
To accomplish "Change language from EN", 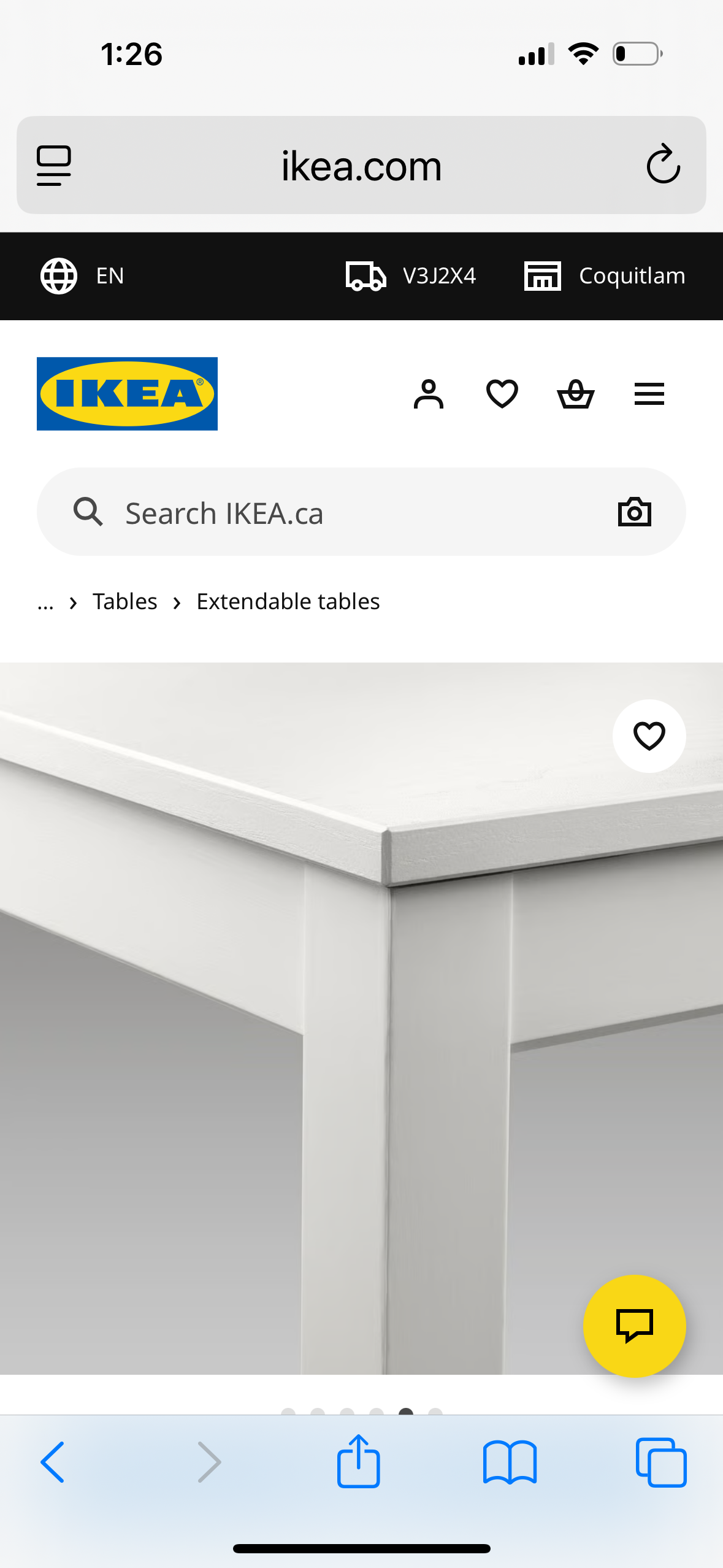I will click(x=83, y=276).
